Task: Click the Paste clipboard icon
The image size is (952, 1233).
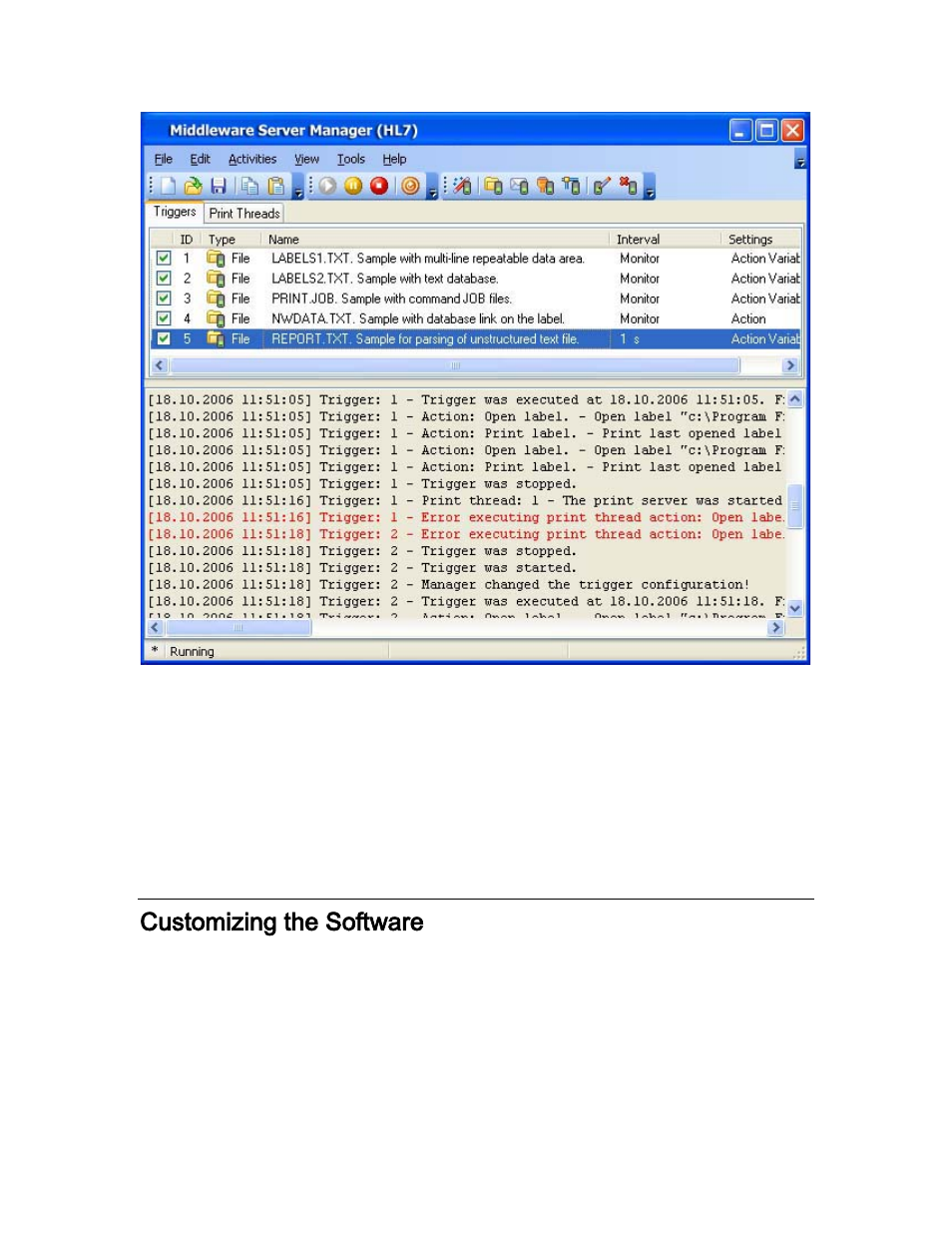Action: click(x=275, y=186)
